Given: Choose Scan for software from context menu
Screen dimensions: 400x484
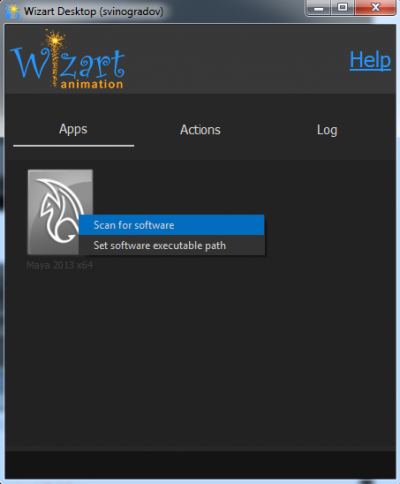Looking at the screenshot, I should (x=172, y=225).
